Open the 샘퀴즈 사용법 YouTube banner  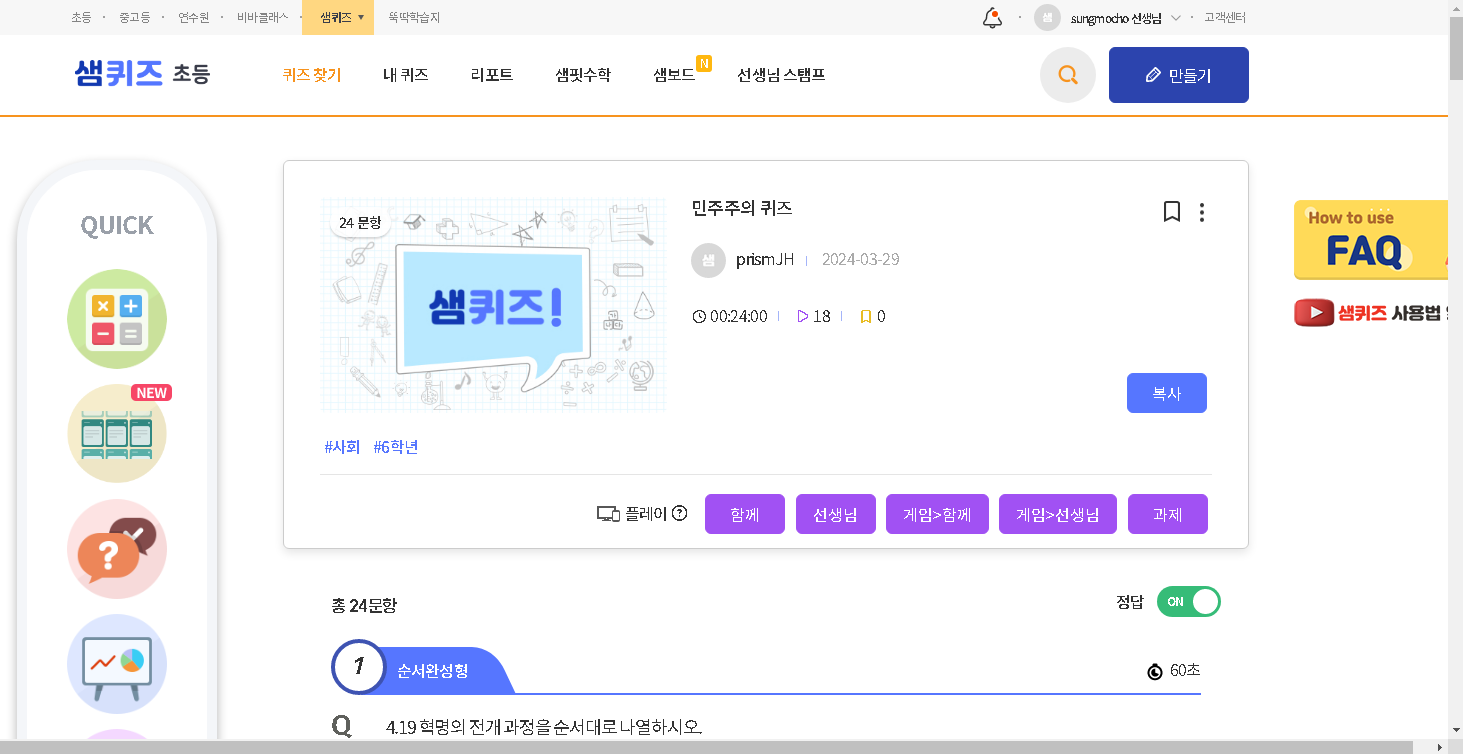point(1371,313)
